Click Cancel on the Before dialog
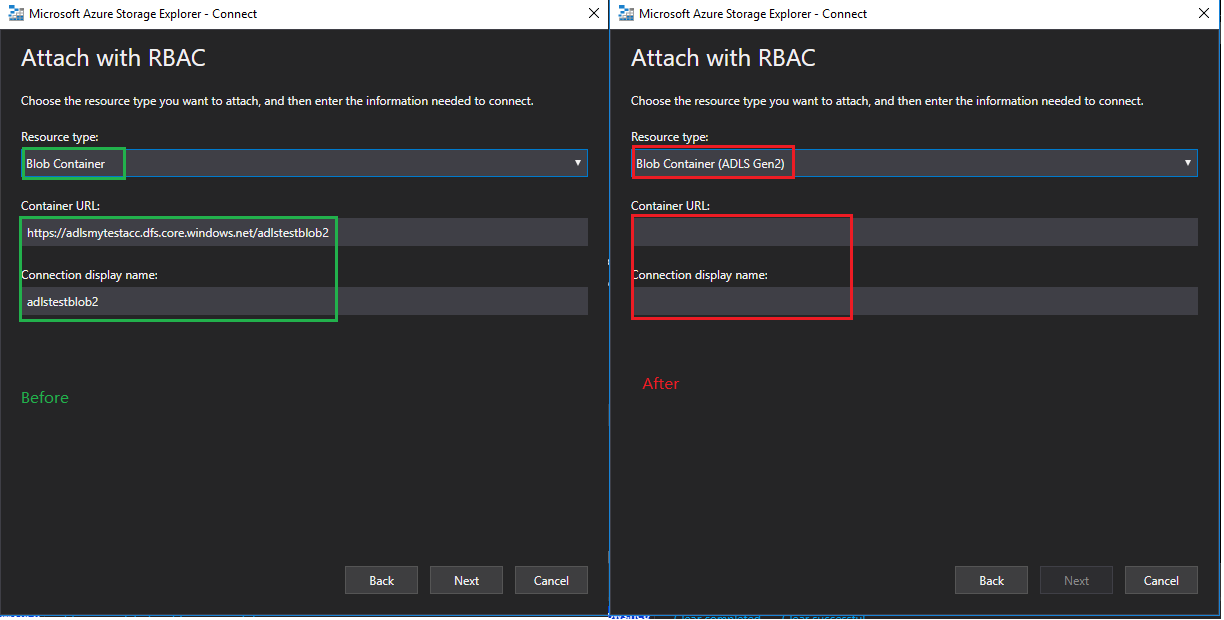Viewport: 1224px width, 620px height. point(551,580)
